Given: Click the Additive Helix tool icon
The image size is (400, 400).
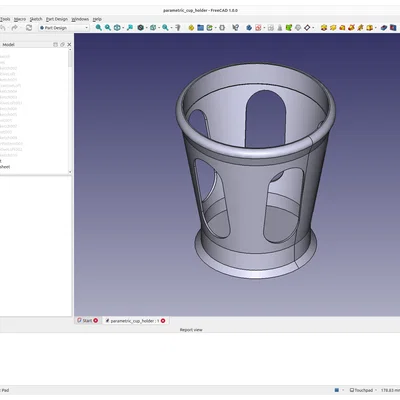Looking at the screenshot, I should tap(360, 28).
